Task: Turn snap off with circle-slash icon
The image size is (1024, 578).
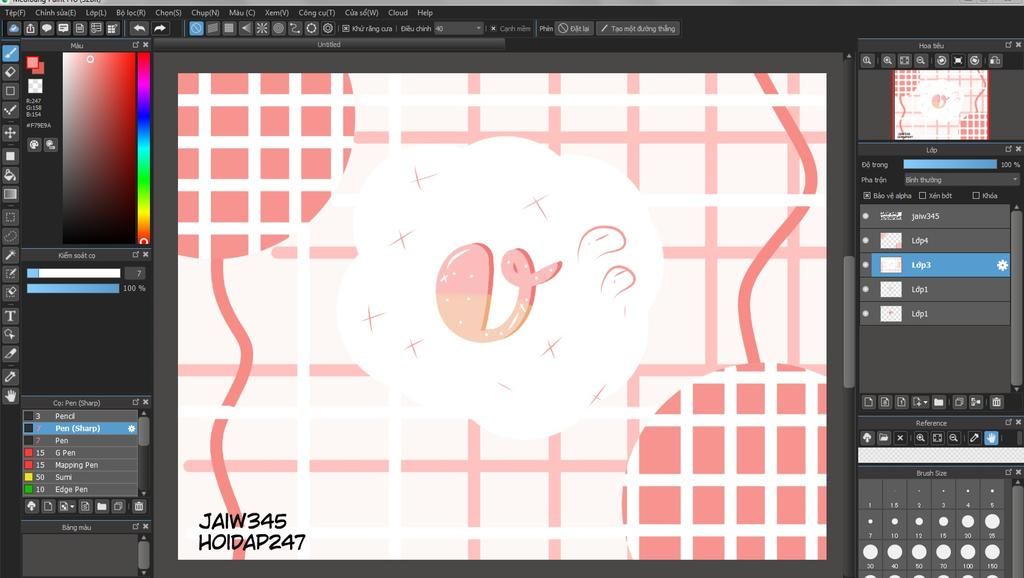Action: pos(196,28)
